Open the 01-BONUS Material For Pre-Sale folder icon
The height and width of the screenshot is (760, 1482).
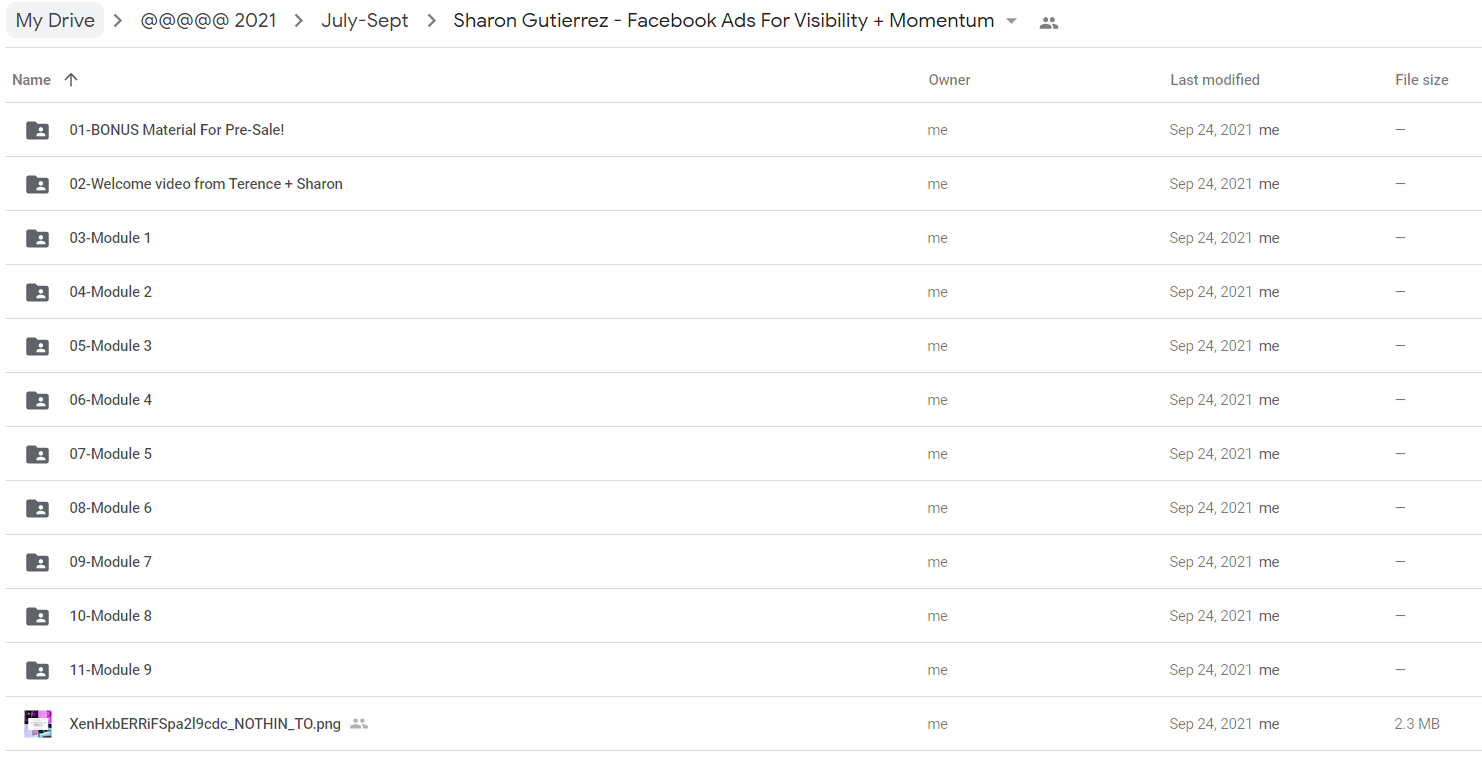(37, 130)
